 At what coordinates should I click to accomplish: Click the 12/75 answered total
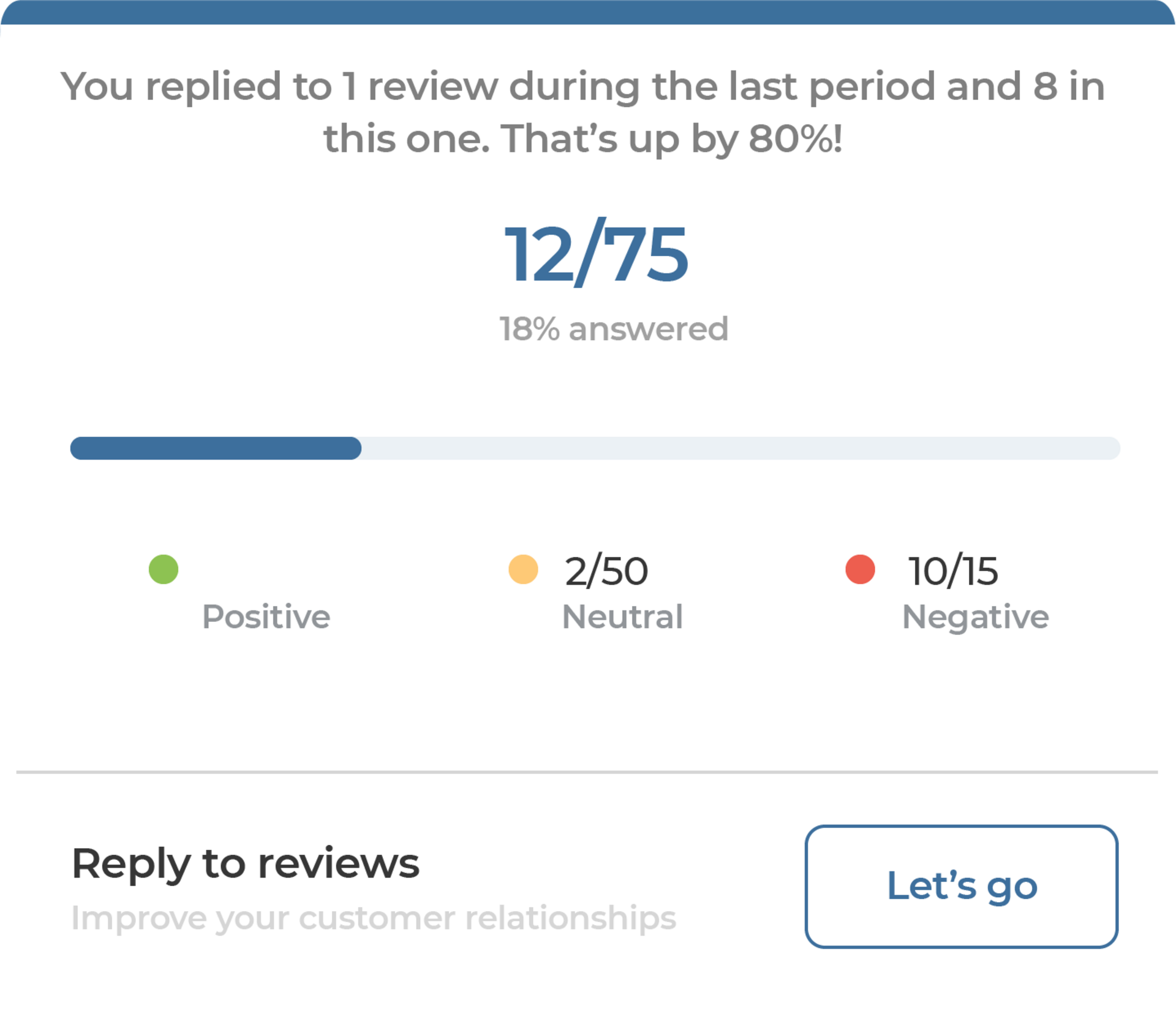pyautogui.click(x=596, y=254)
